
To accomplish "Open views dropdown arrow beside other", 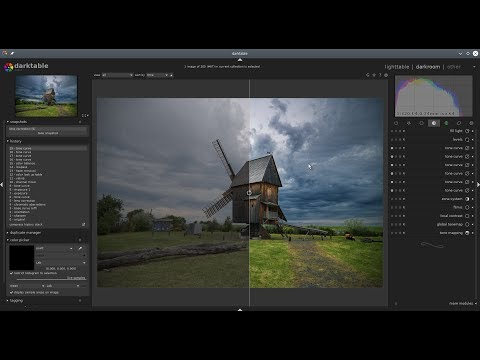I will click(x=474, y=67).
